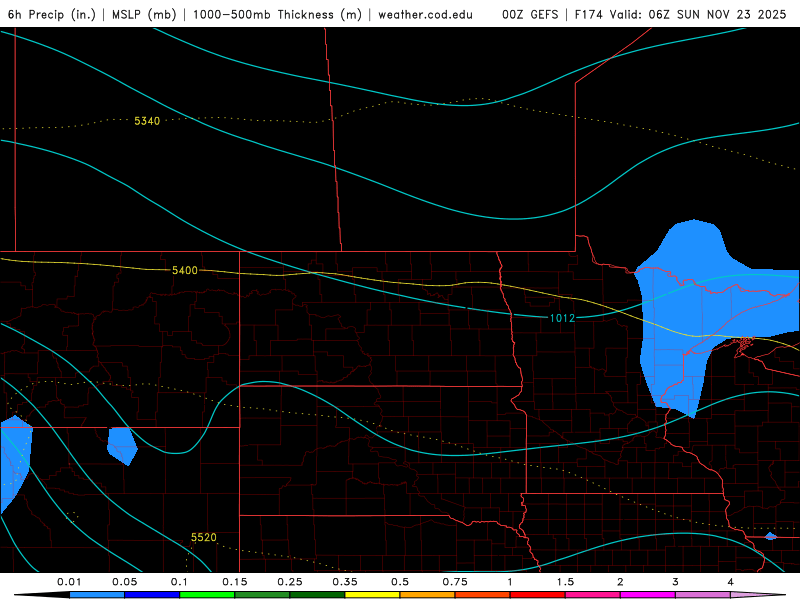Click the 'MSLP (mb)' header label
800x600 pixels.
tap(144, 14)
